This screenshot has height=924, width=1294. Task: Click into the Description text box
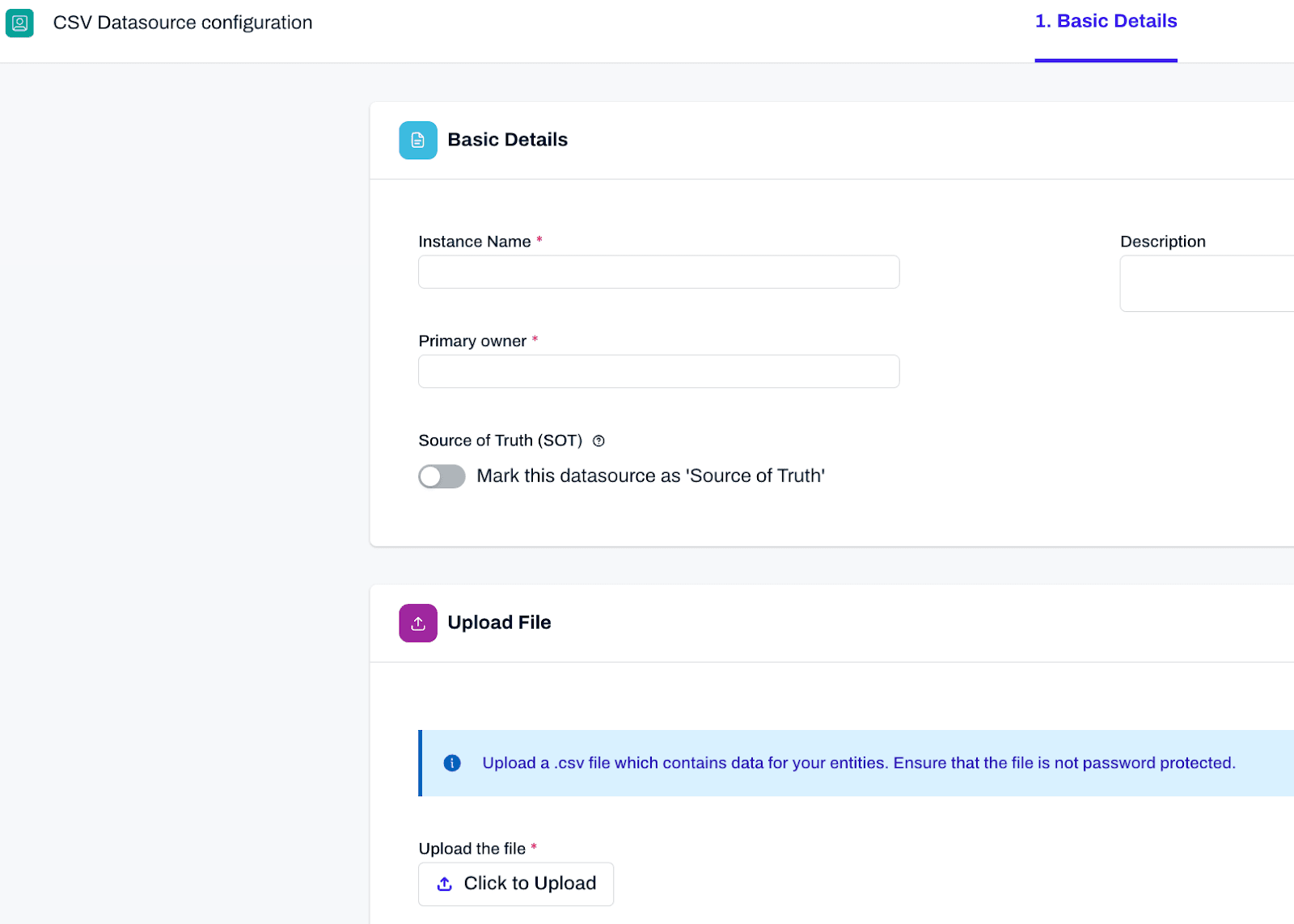coord(1207,284)
